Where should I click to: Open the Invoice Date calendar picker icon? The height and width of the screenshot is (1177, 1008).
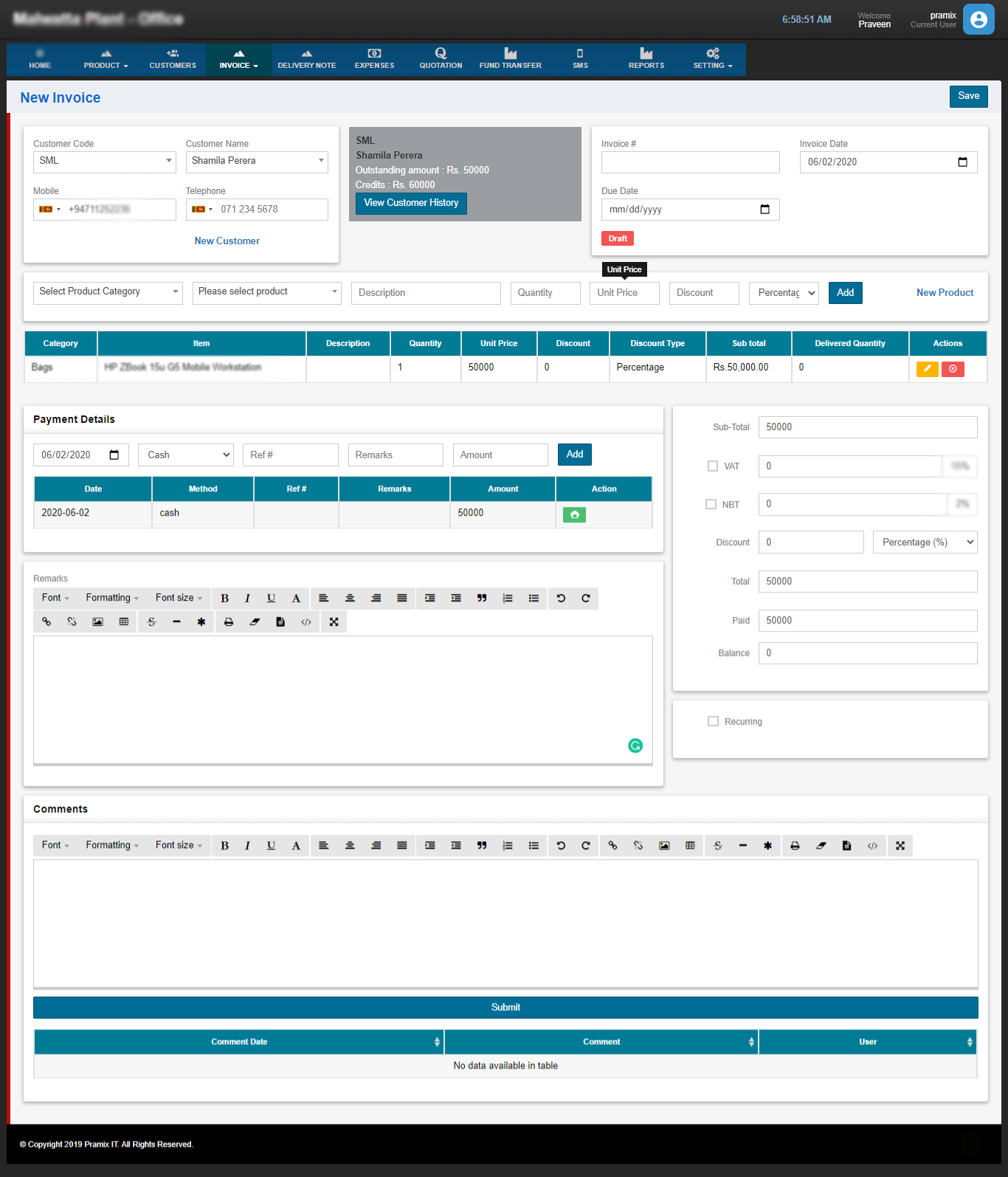pyautogui.click(x=962, y=162)
